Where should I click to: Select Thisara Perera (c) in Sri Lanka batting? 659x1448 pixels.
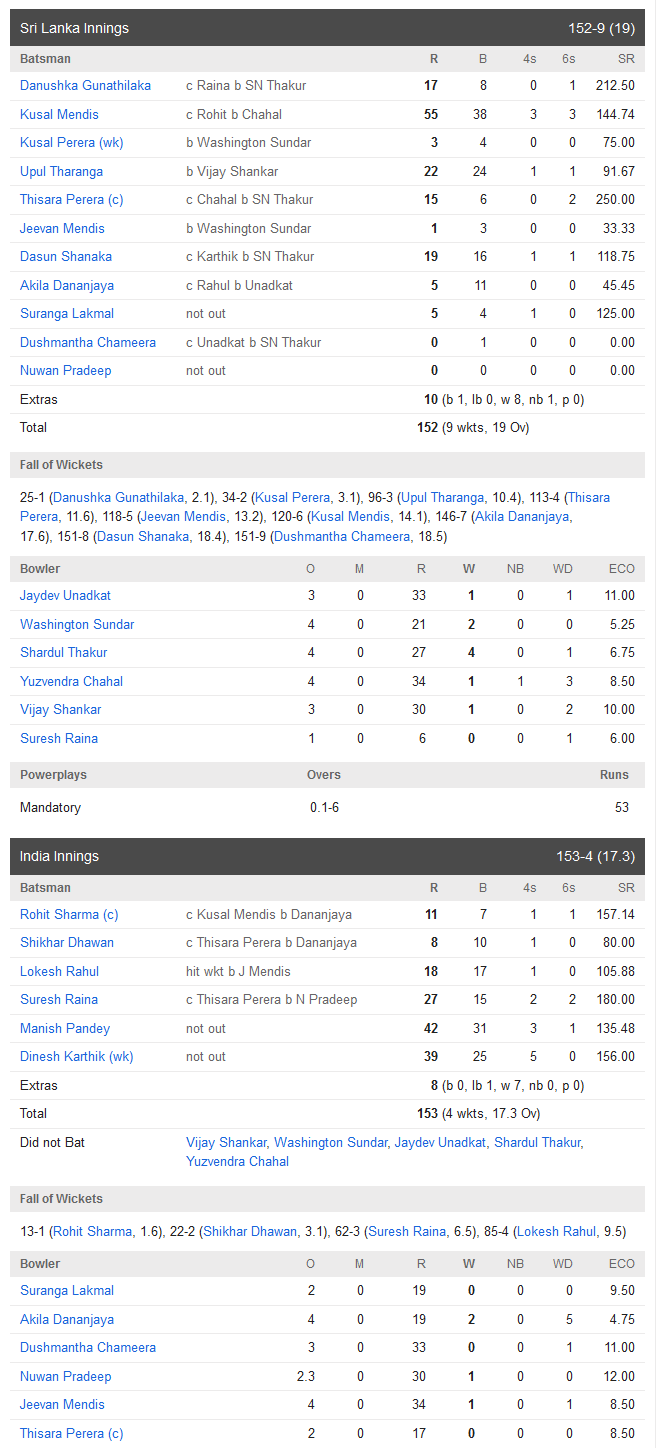point(72,200)
